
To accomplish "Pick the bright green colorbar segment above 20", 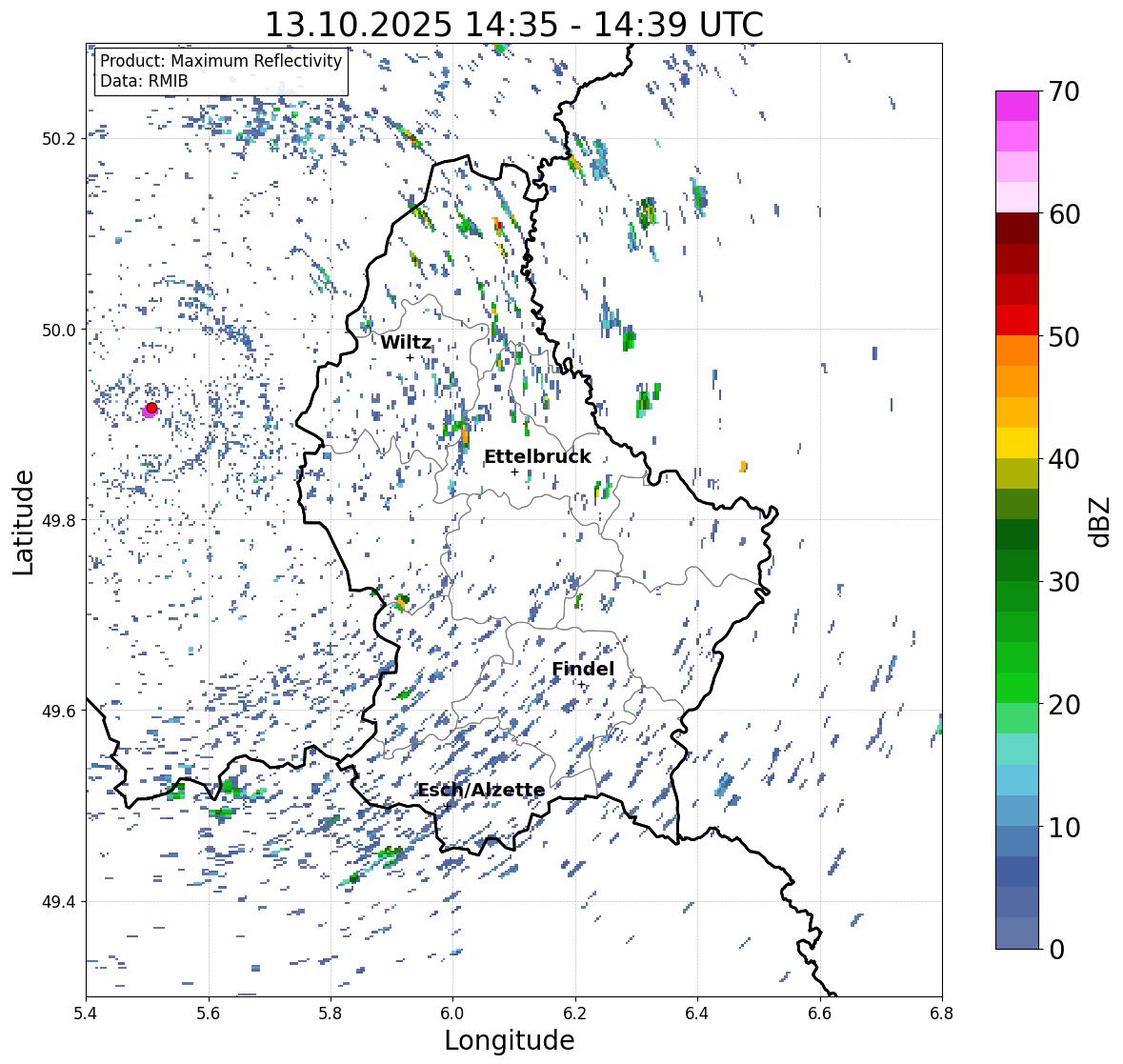I will coord(1017,688).
